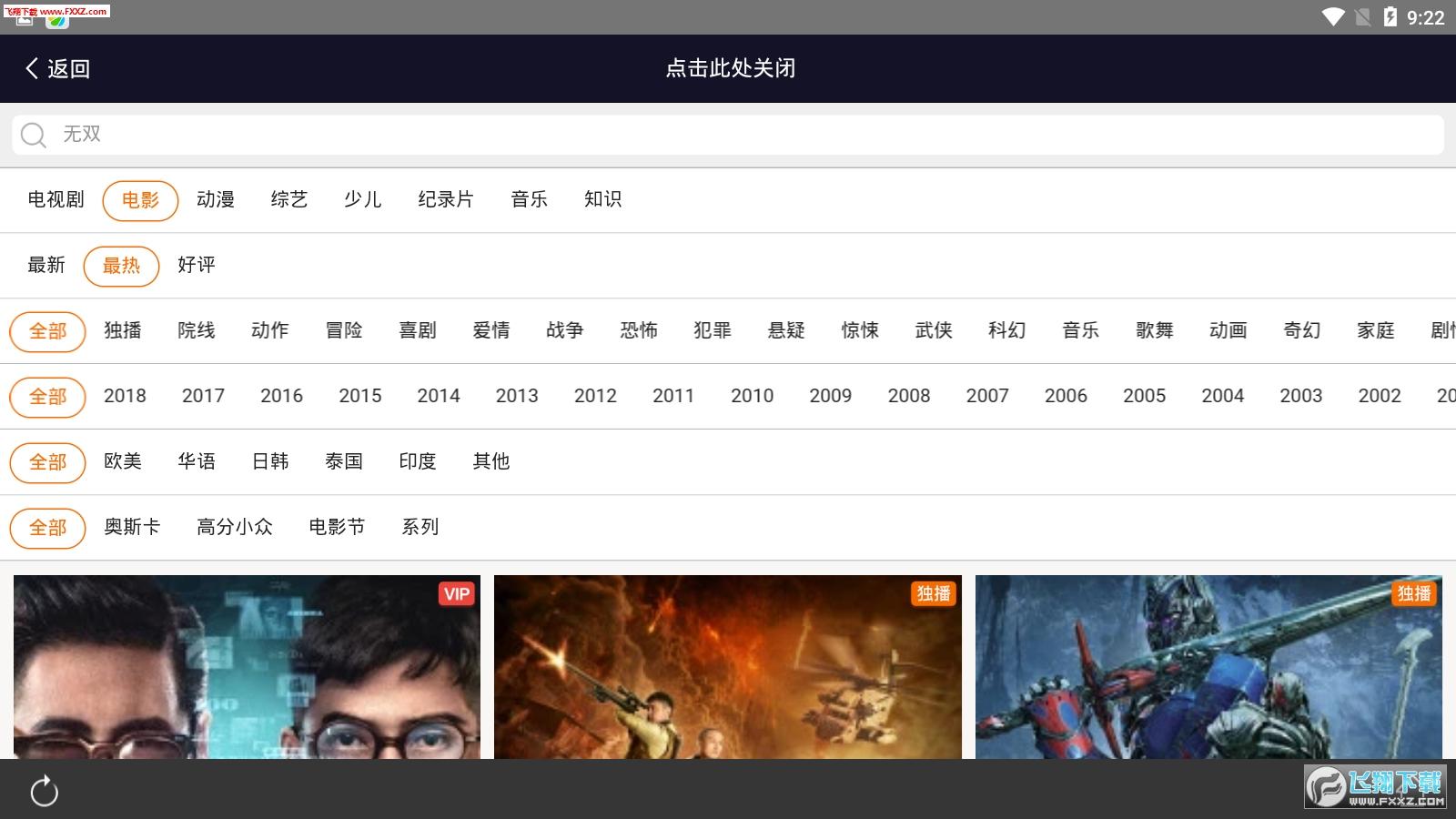Screen dimensions: 1456x819
Task: Tap the VIP badge on first poster
Action: [457, 594]
